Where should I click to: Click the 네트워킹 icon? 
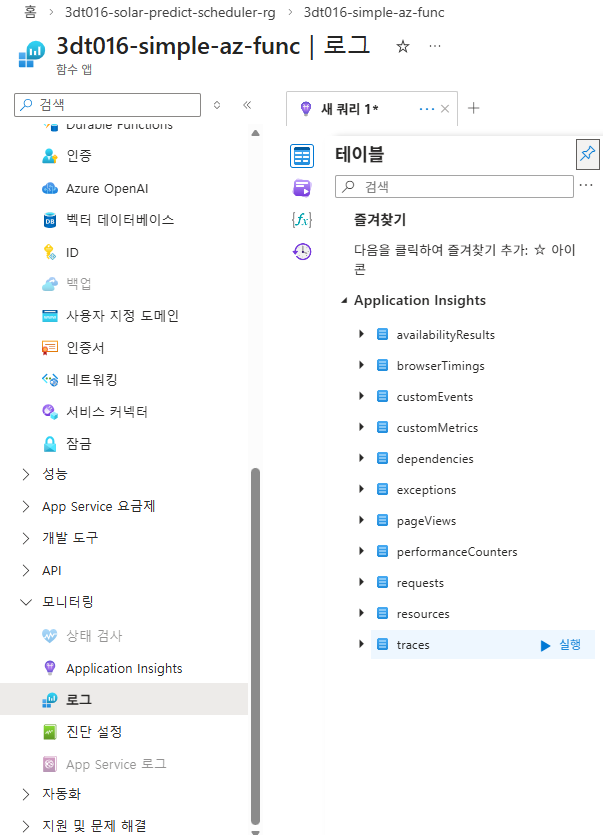tap(50, 380)
